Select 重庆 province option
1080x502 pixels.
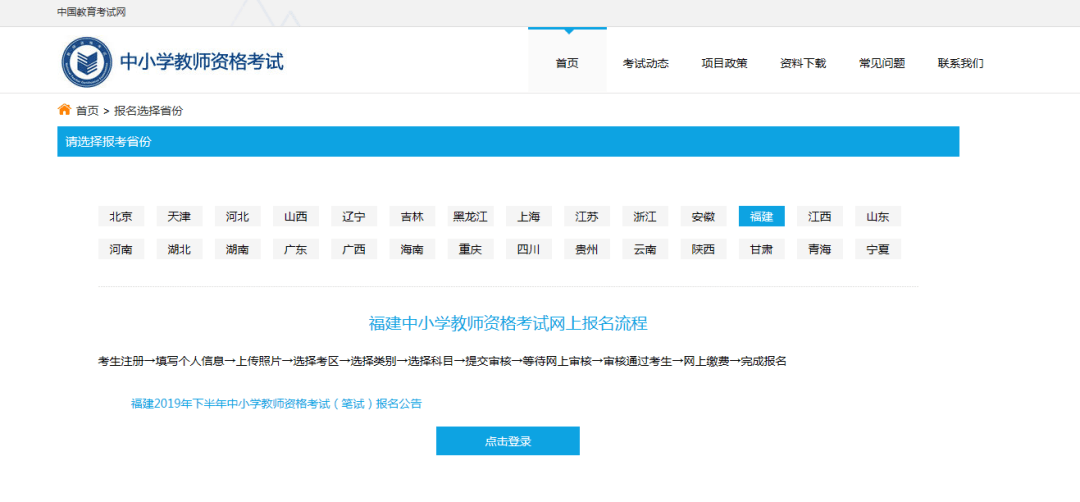click(470, 249)
